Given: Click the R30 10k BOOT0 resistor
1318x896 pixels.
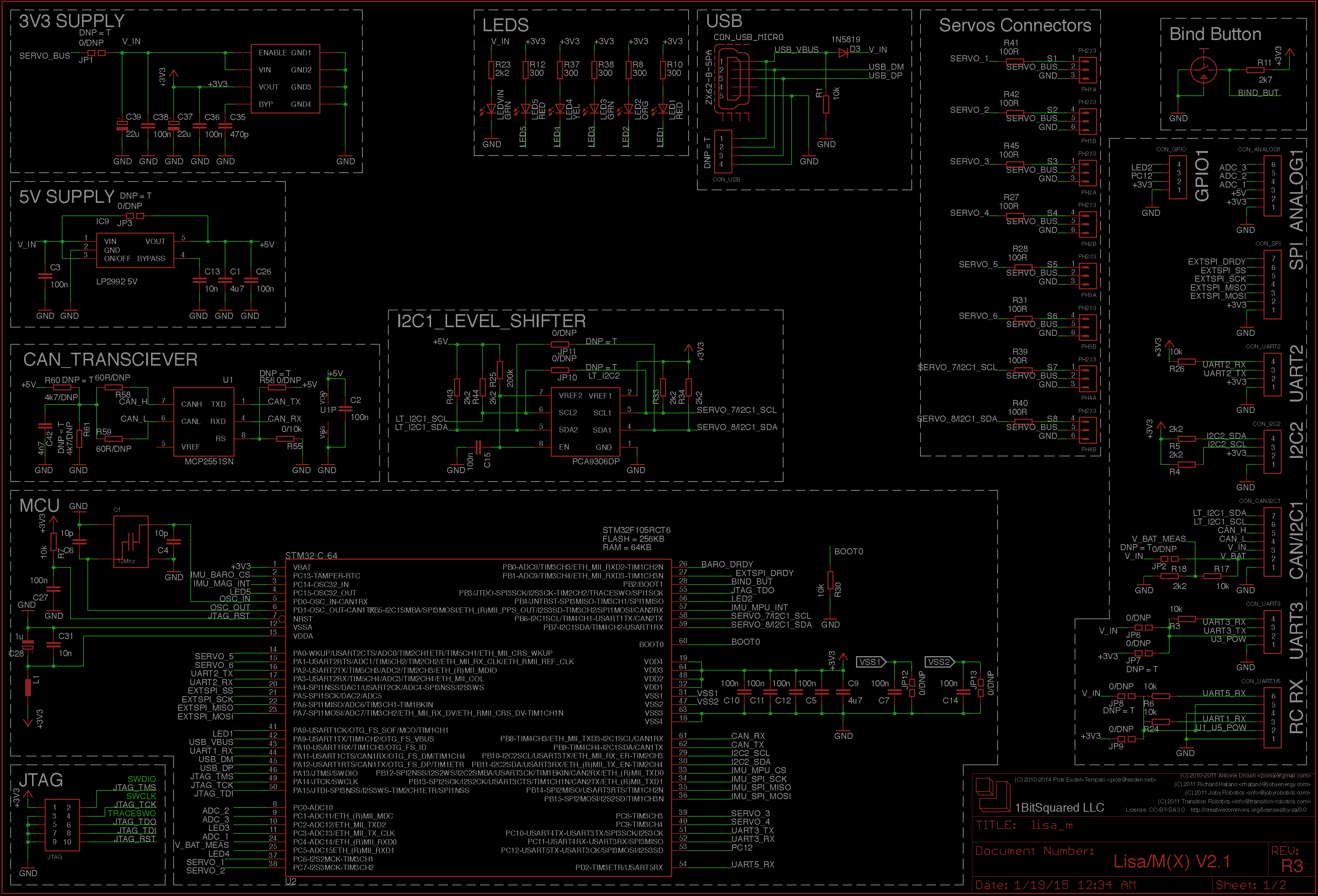Looking at the screenshot, I should pos(830,580).
